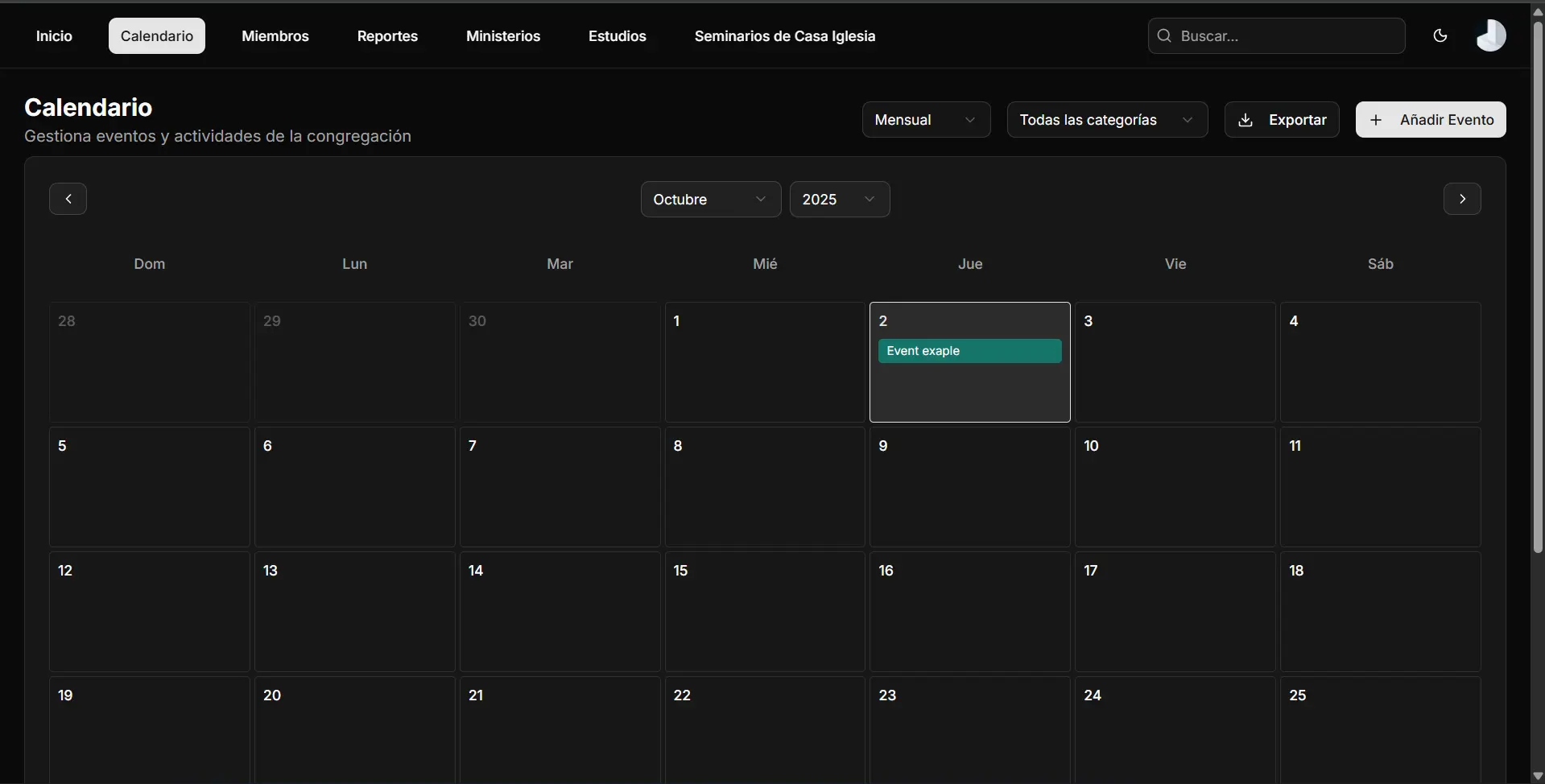
Task: Open the 2025 year selector
Action: coord(839,200)
